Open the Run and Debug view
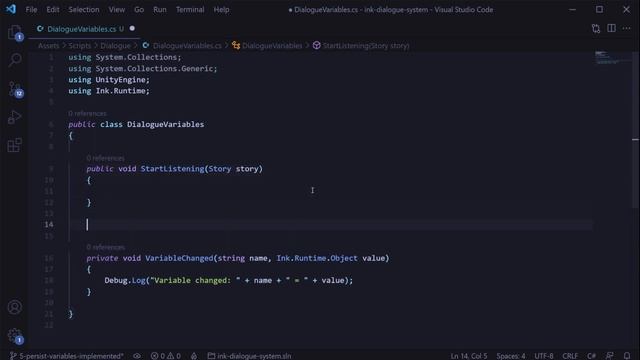Viewport: 640px width, 360px height. tap(15, 117)
